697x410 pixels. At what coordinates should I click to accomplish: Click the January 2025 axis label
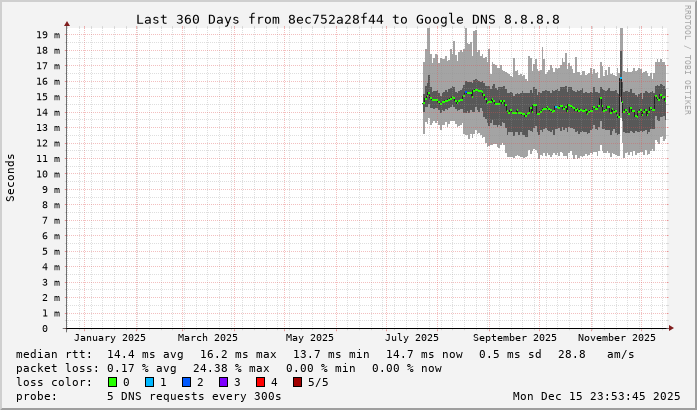pyautogui.click(x=110, y=338)
